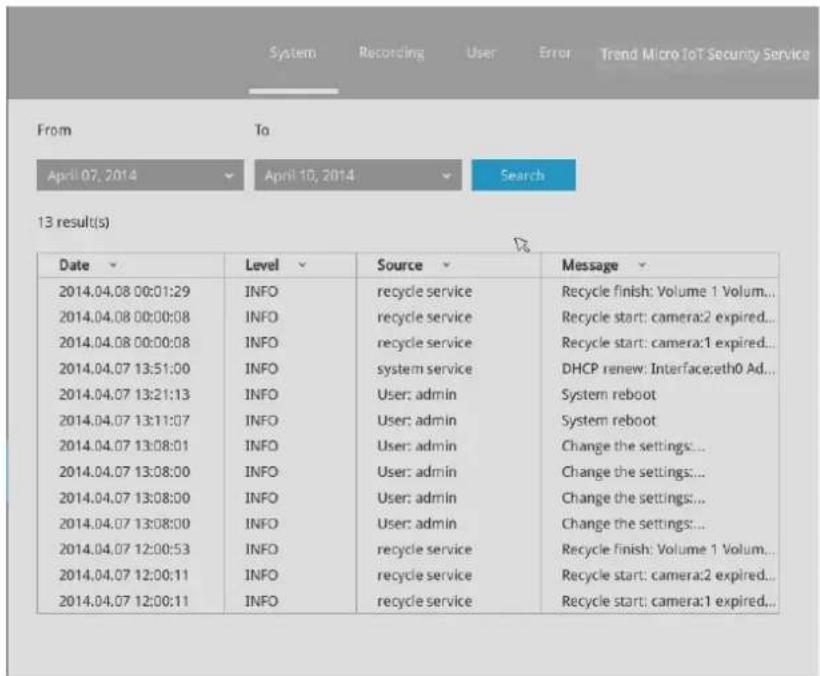Select log entry dated 2014.04.08 00:01:29
The image size is (820, 676).
coord(124,291)
